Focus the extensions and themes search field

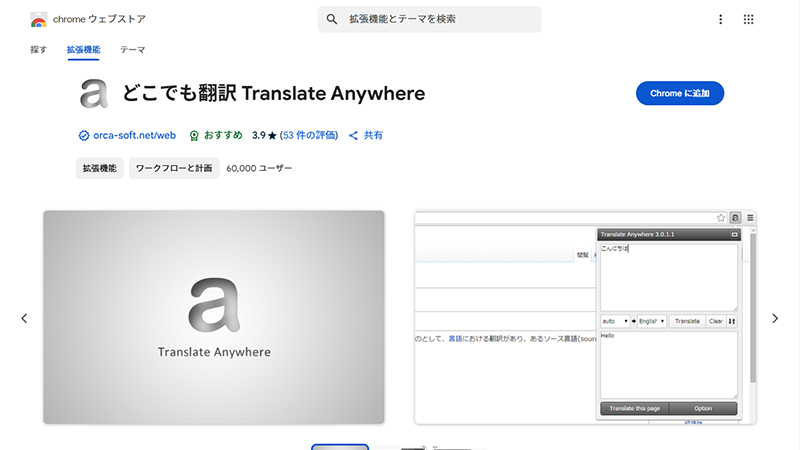coord(429,19)
